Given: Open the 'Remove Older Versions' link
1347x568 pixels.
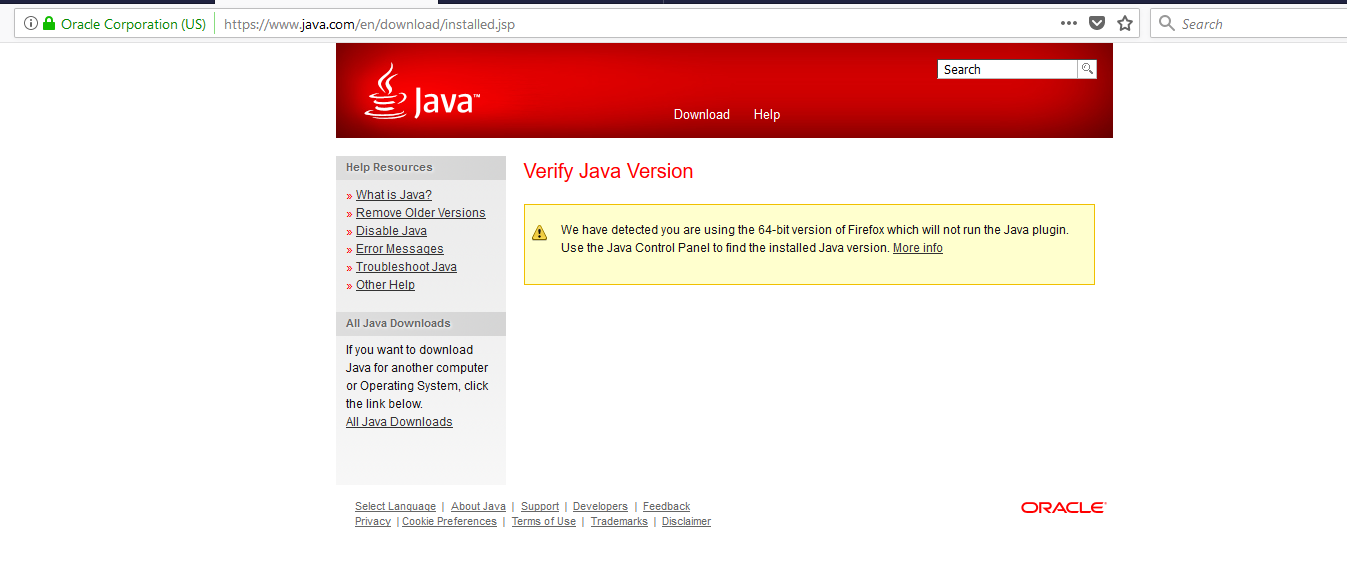Looking at the screenshot, I should [x=420, y=213].
